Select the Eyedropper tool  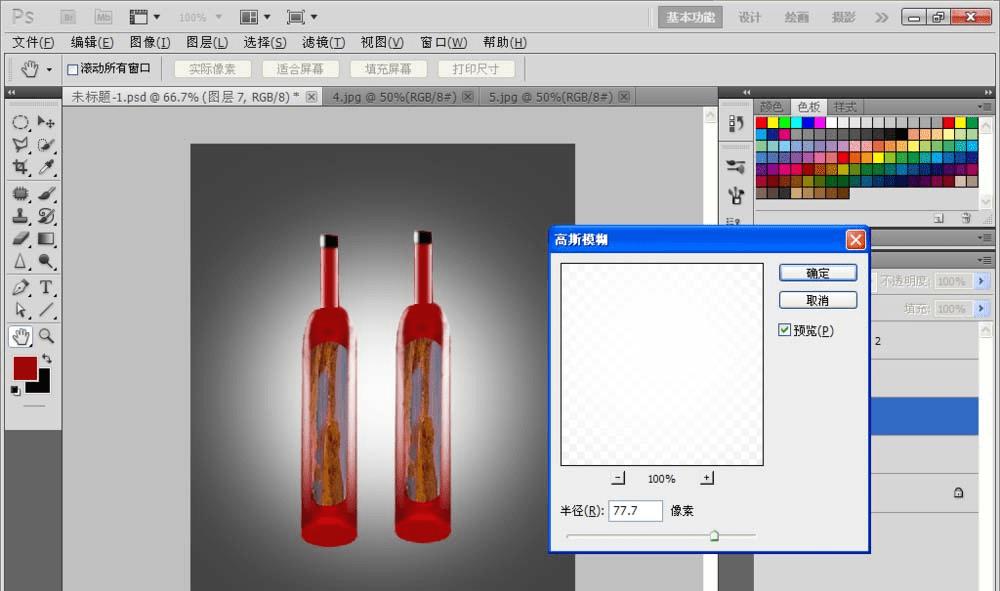pos(45,167)
